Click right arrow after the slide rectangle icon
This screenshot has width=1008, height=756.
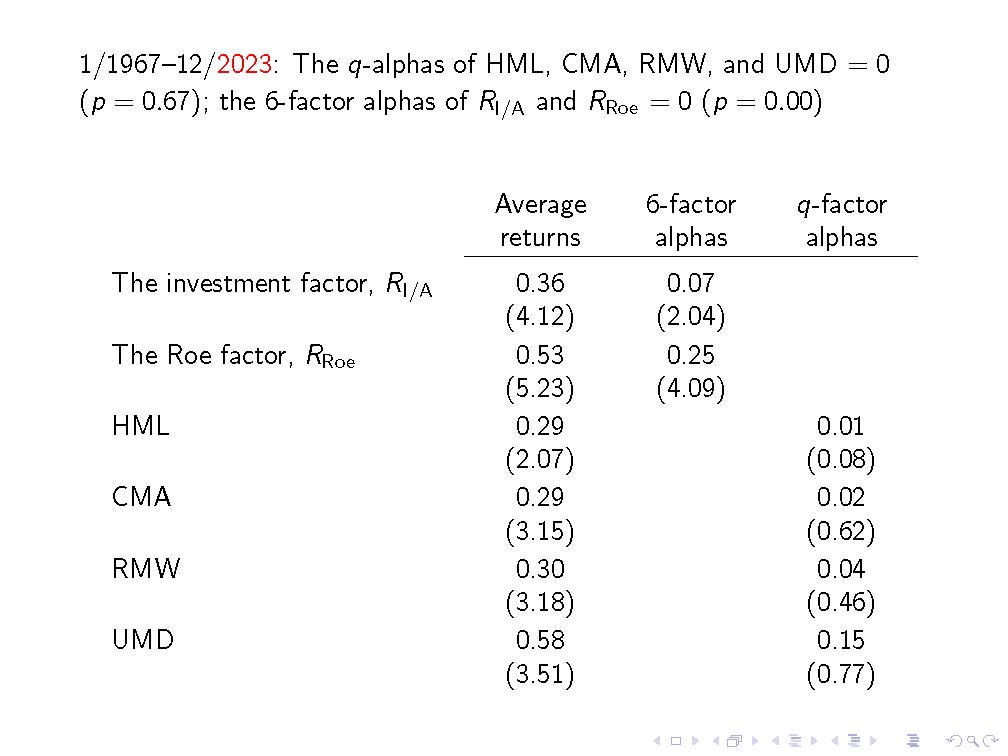693,741
